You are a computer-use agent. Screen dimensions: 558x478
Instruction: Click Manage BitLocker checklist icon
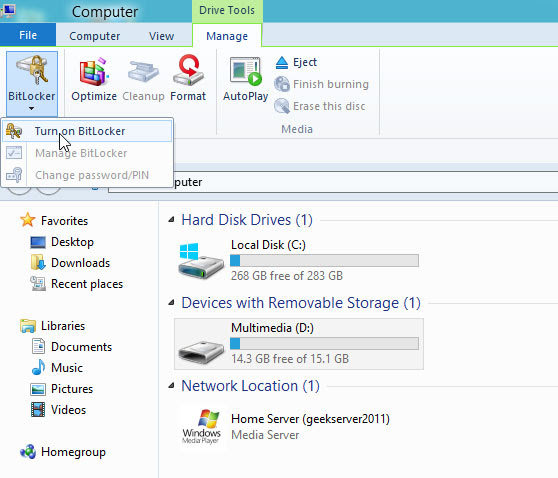[14, 153]
